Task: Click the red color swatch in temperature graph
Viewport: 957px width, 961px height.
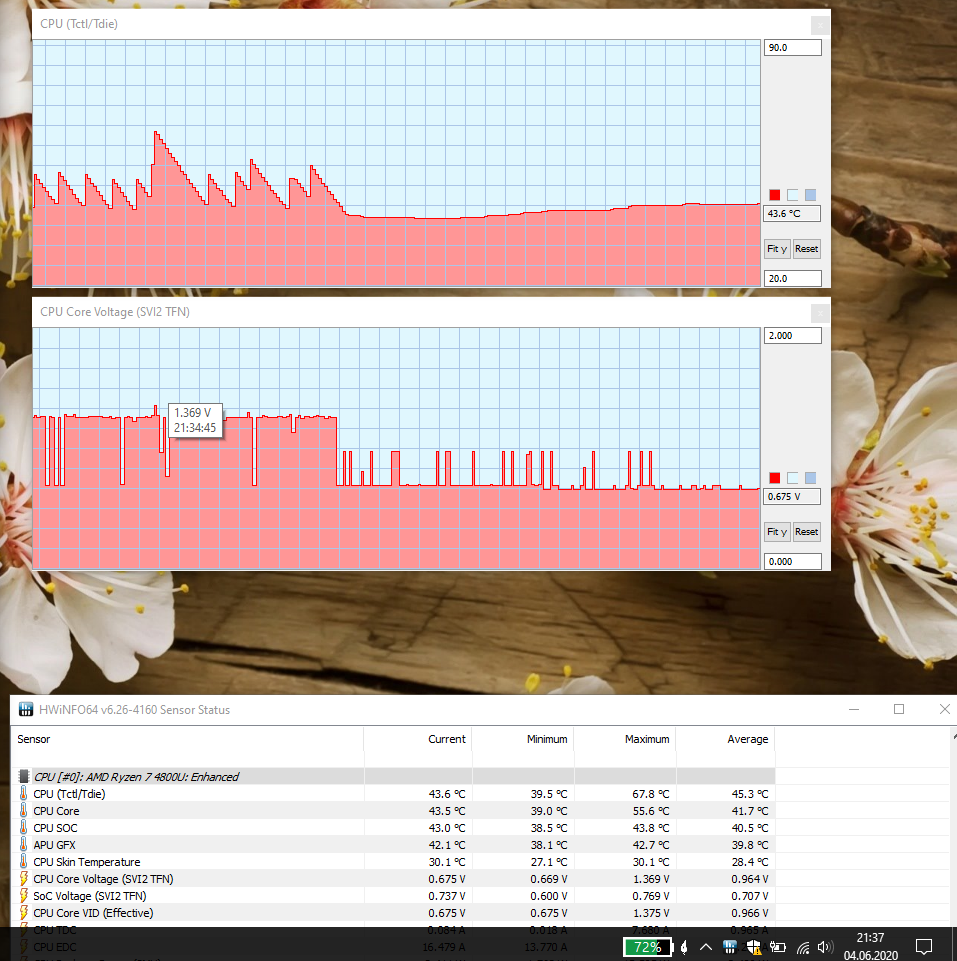Action: coord(775,195)
